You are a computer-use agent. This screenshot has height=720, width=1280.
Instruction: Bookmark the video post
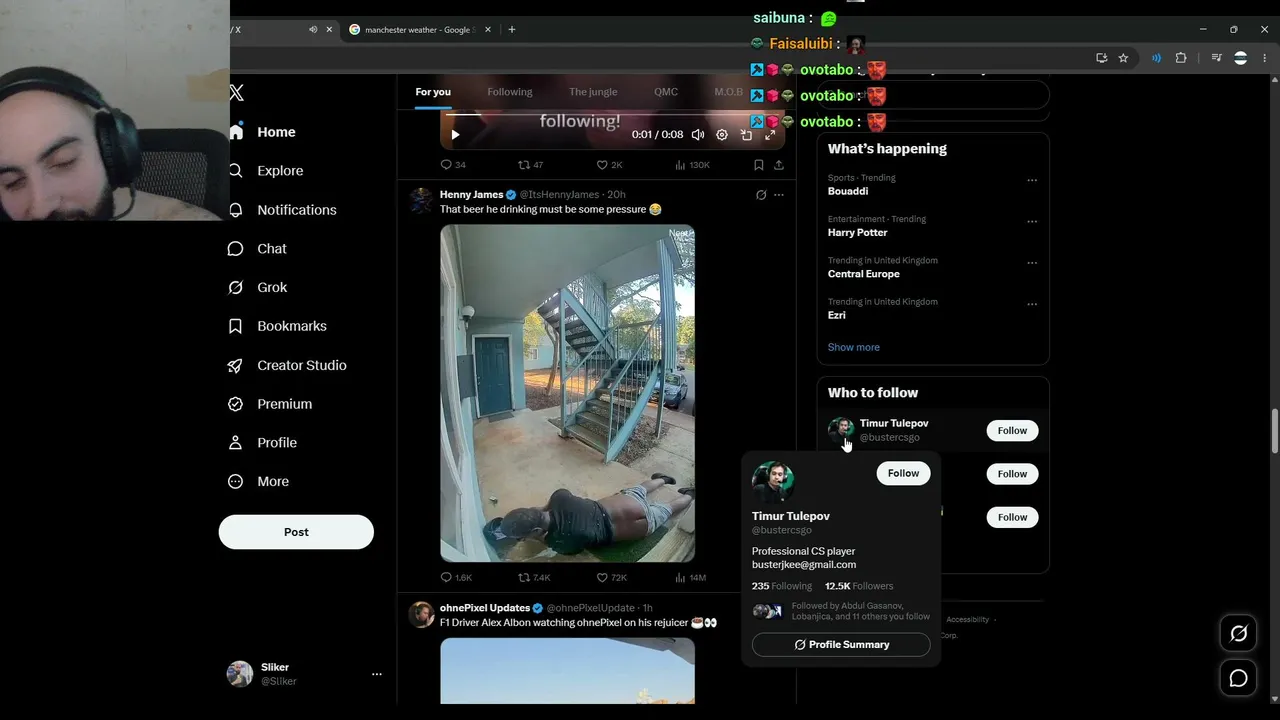point(758,165)
